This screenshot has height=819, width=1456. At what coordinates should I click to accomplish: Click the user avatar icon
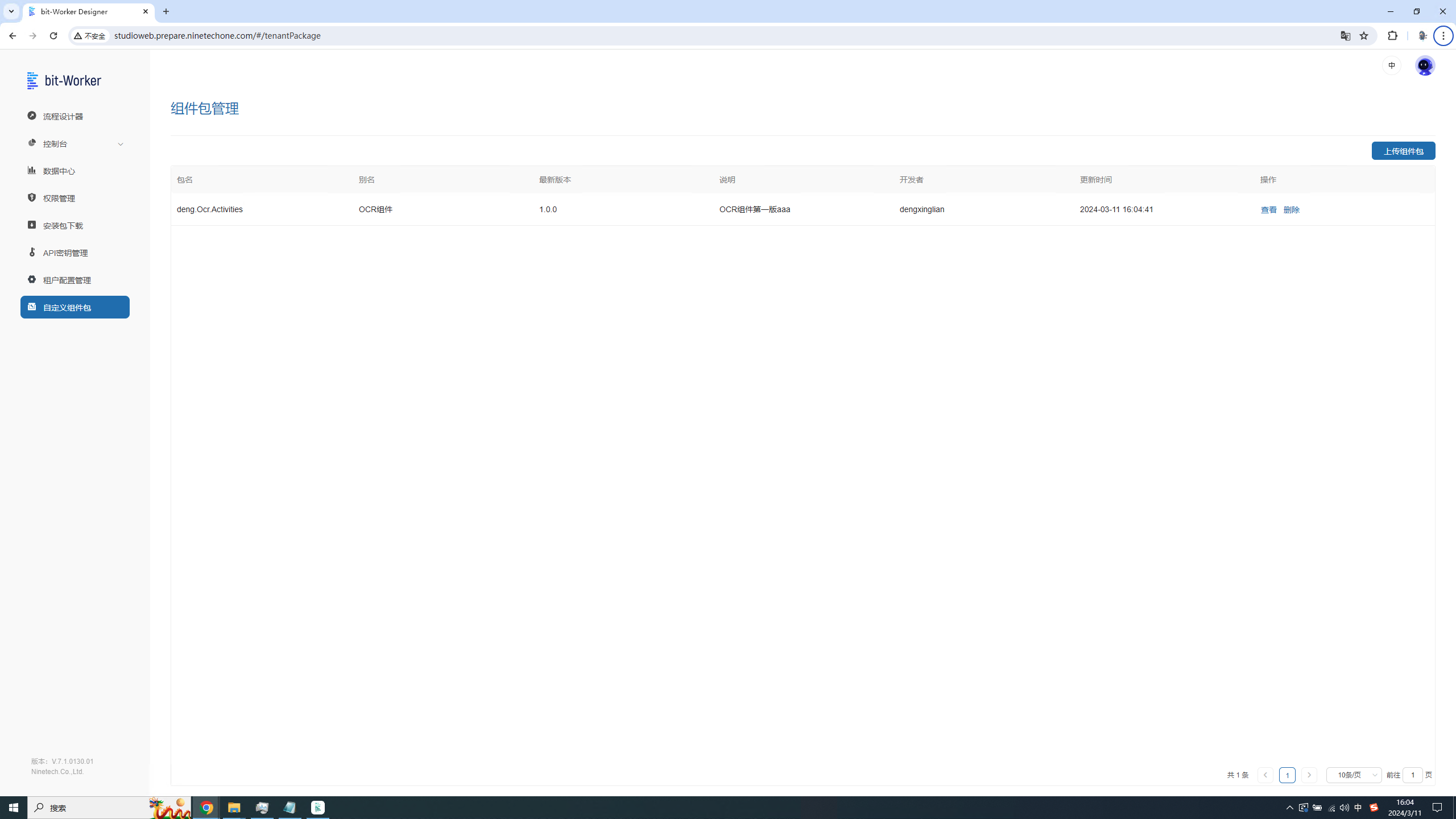click(x=1425, y=65)
